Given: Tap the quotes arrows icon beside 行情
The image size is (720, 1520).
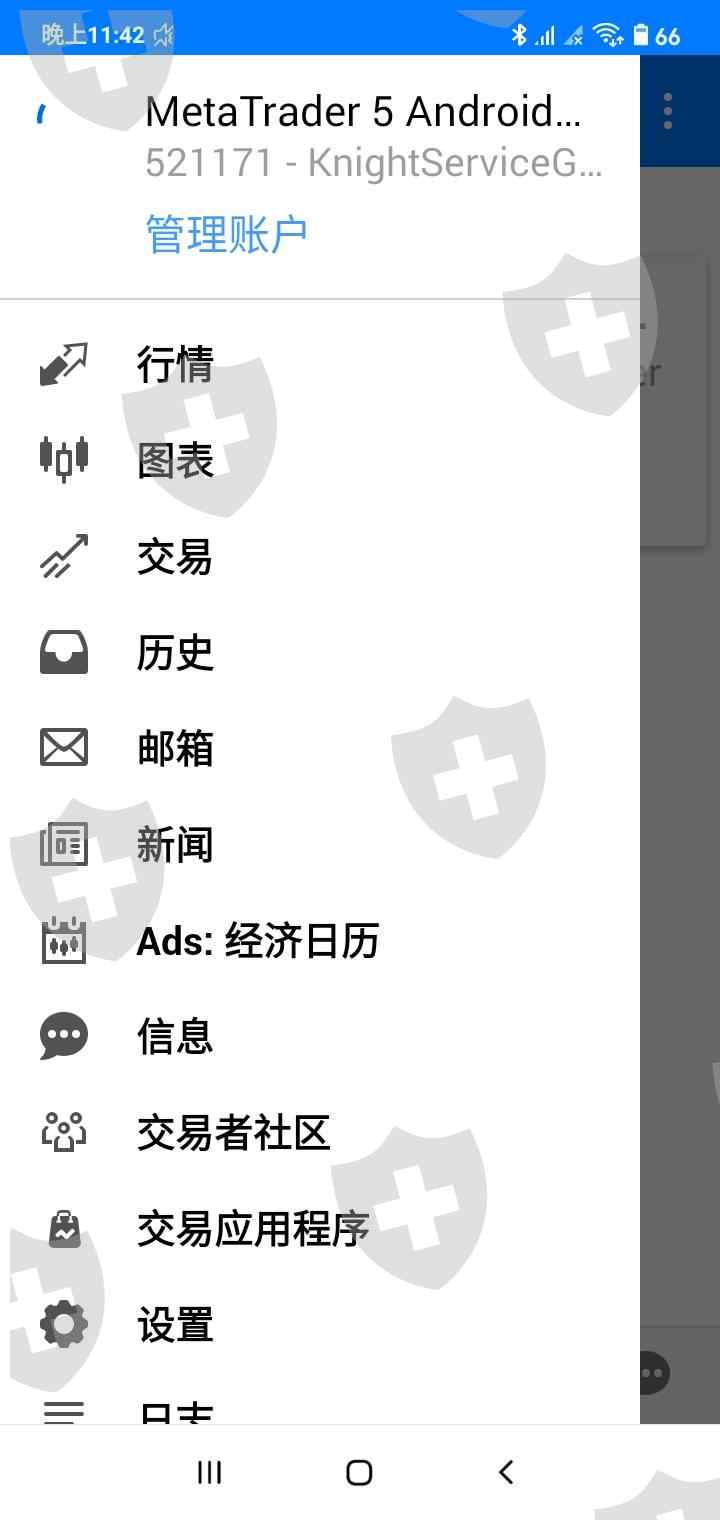Looking at the screenshot, I should [64, 364].
